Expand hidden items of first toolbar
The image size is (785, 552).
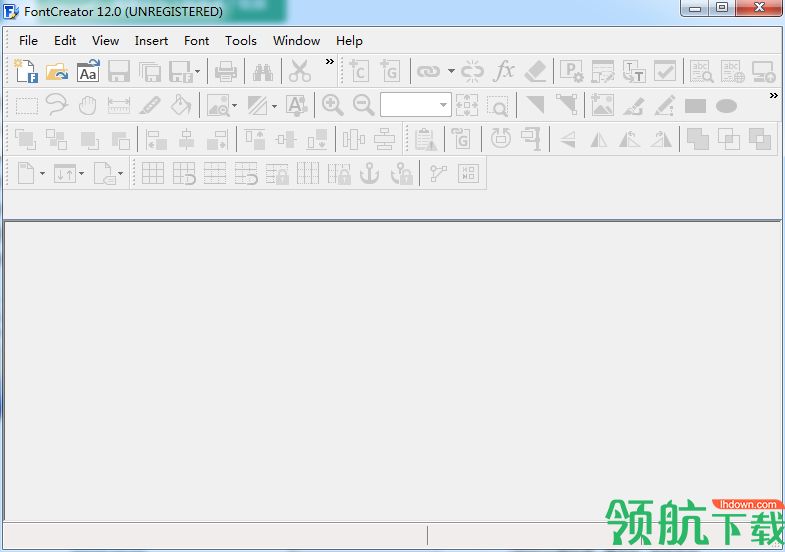click(x=329, y=62)
